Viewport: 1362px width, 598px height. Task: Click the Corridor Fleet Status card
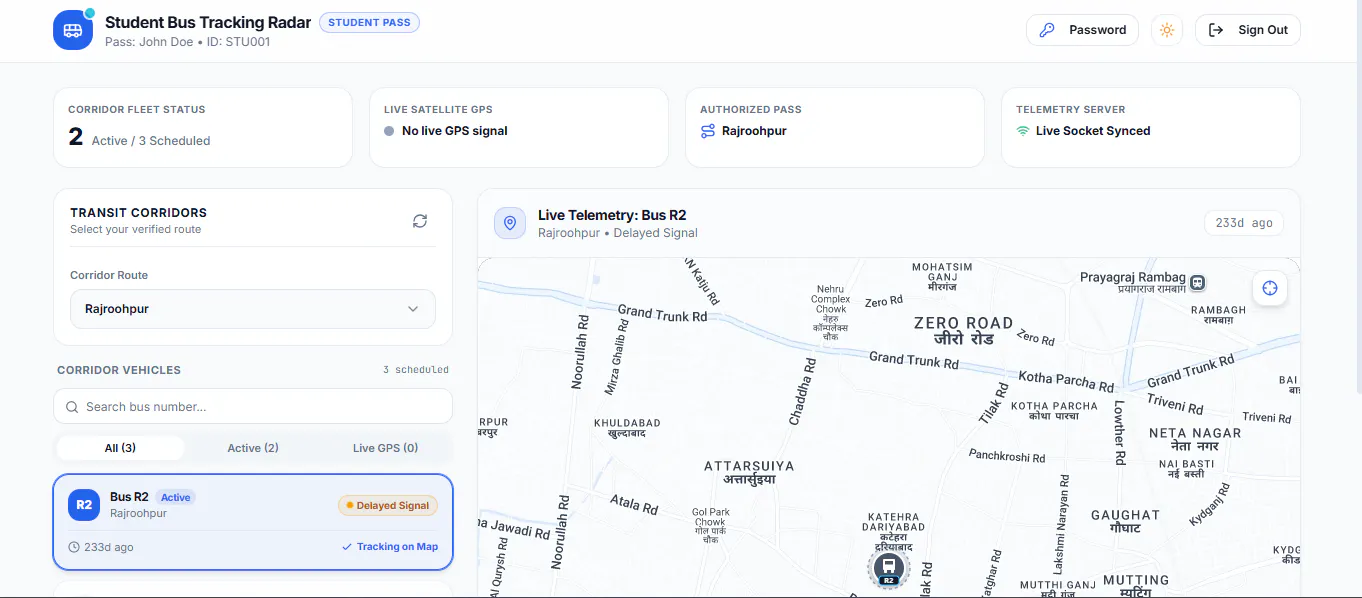point(203,127)
